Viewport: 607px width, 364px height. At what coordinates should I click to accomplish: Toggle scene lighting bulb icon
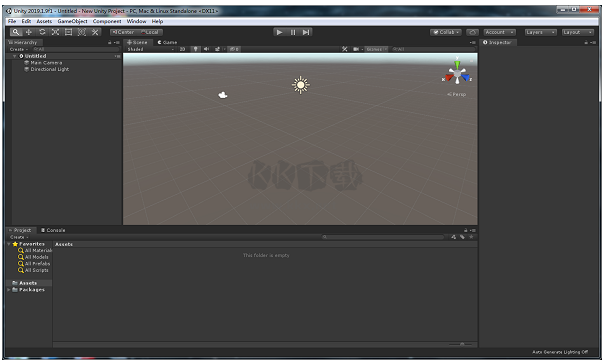point(195,49)
